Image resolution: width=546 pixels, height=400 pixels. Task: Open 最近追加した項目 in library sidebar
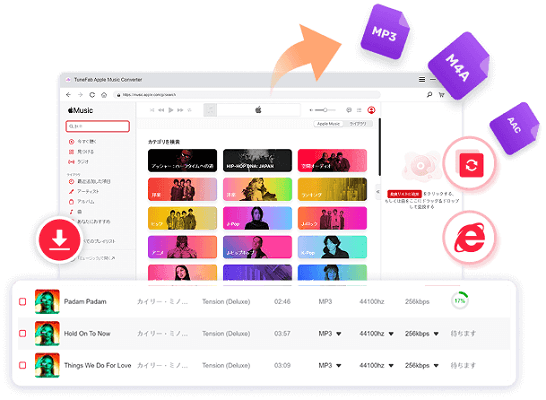tap(89, 181)
